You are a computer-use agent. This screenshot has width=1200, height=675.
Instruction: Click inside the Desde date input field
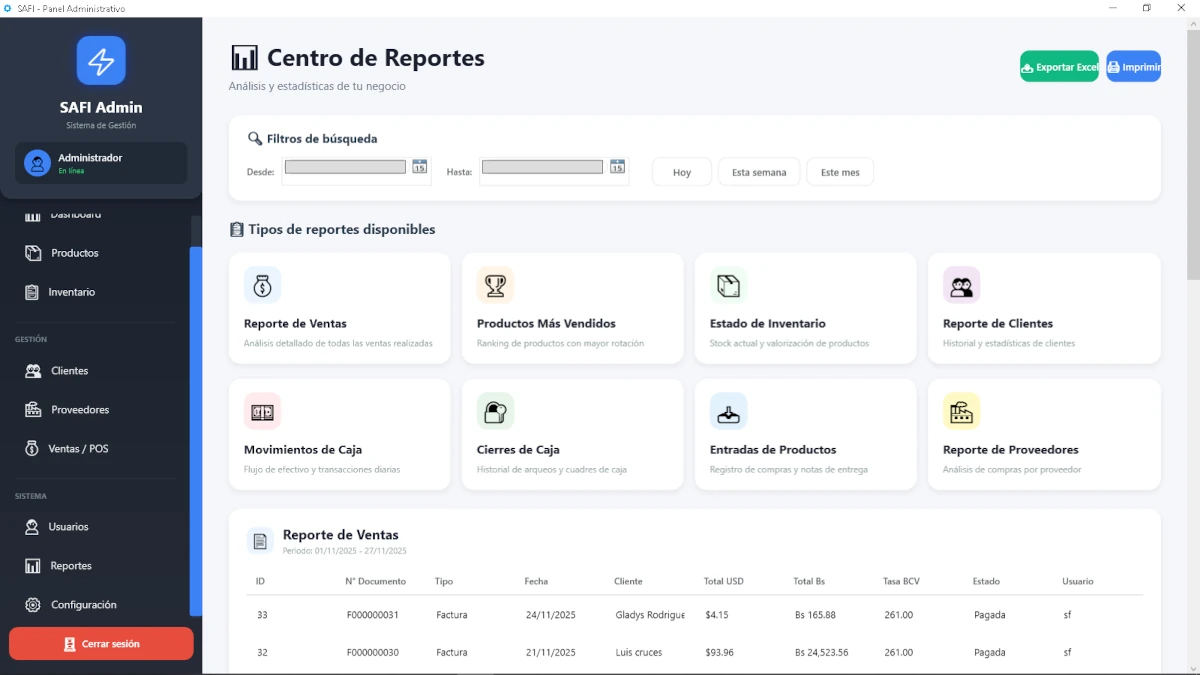pyautogui.click(x=345, y=166)
